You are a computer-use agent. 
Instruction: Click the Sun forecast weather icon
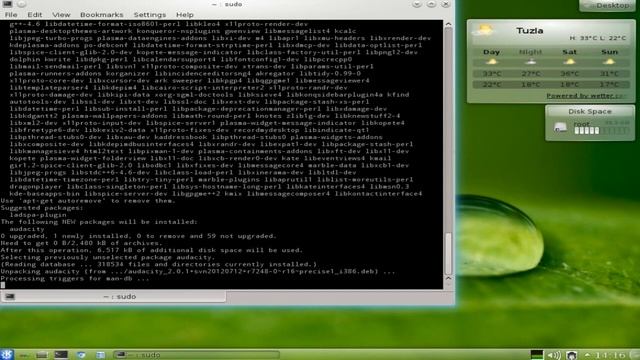[x=609, y=62]
